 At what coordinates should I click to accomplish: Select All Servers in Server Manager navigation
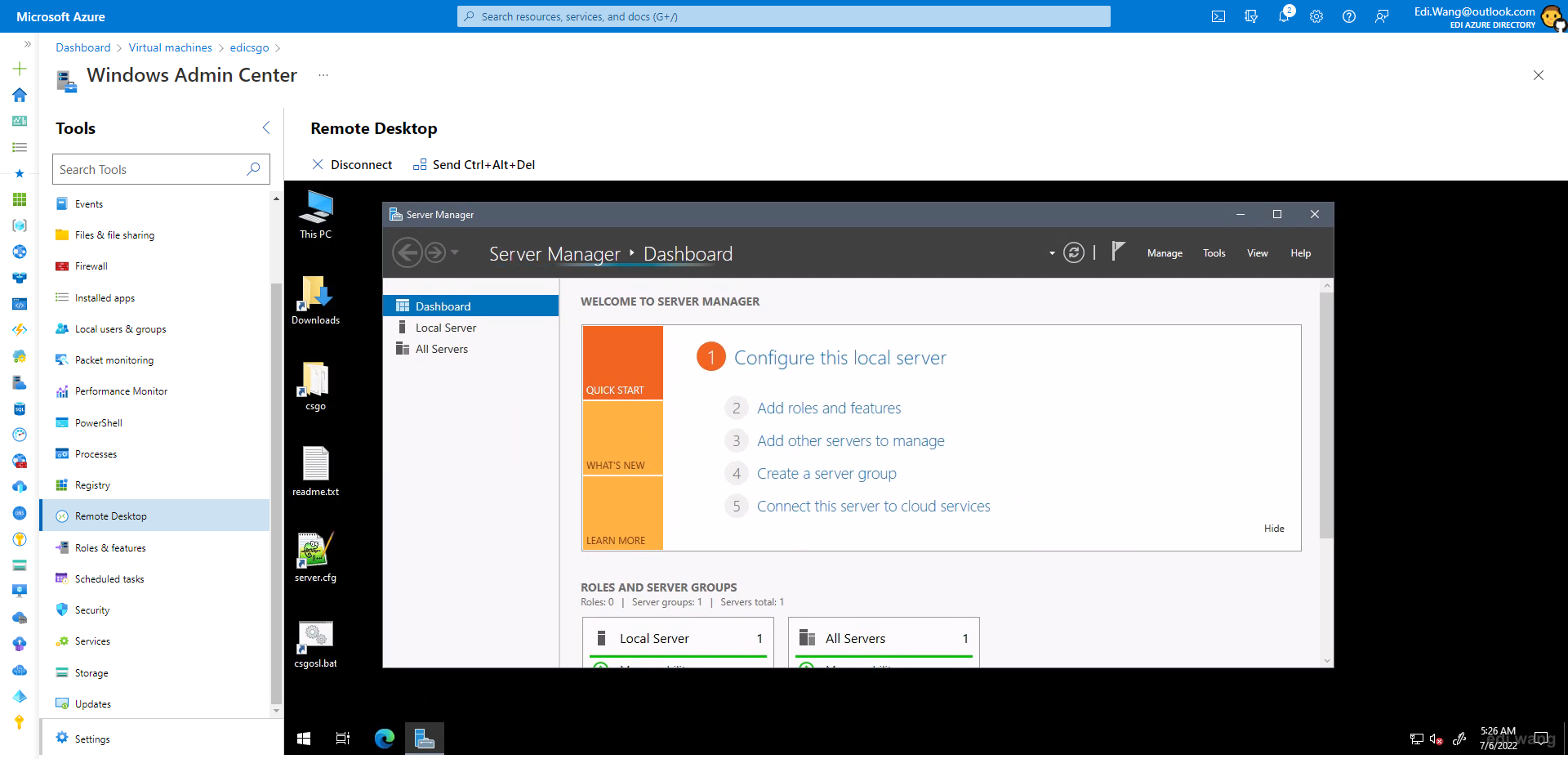point(470,349)
